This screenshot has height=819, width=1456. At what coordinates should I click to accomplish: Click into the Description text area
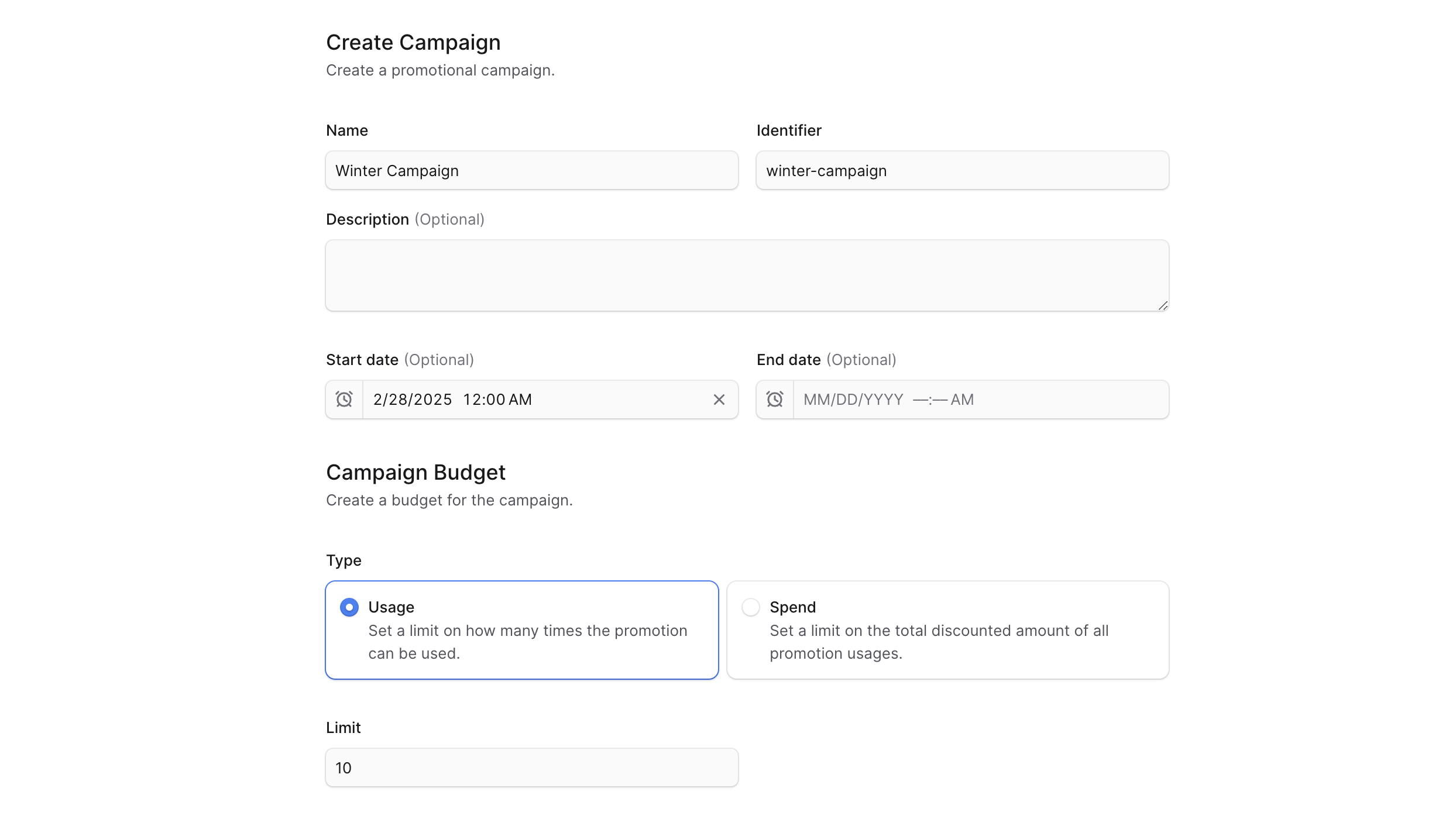pos(747,276)
